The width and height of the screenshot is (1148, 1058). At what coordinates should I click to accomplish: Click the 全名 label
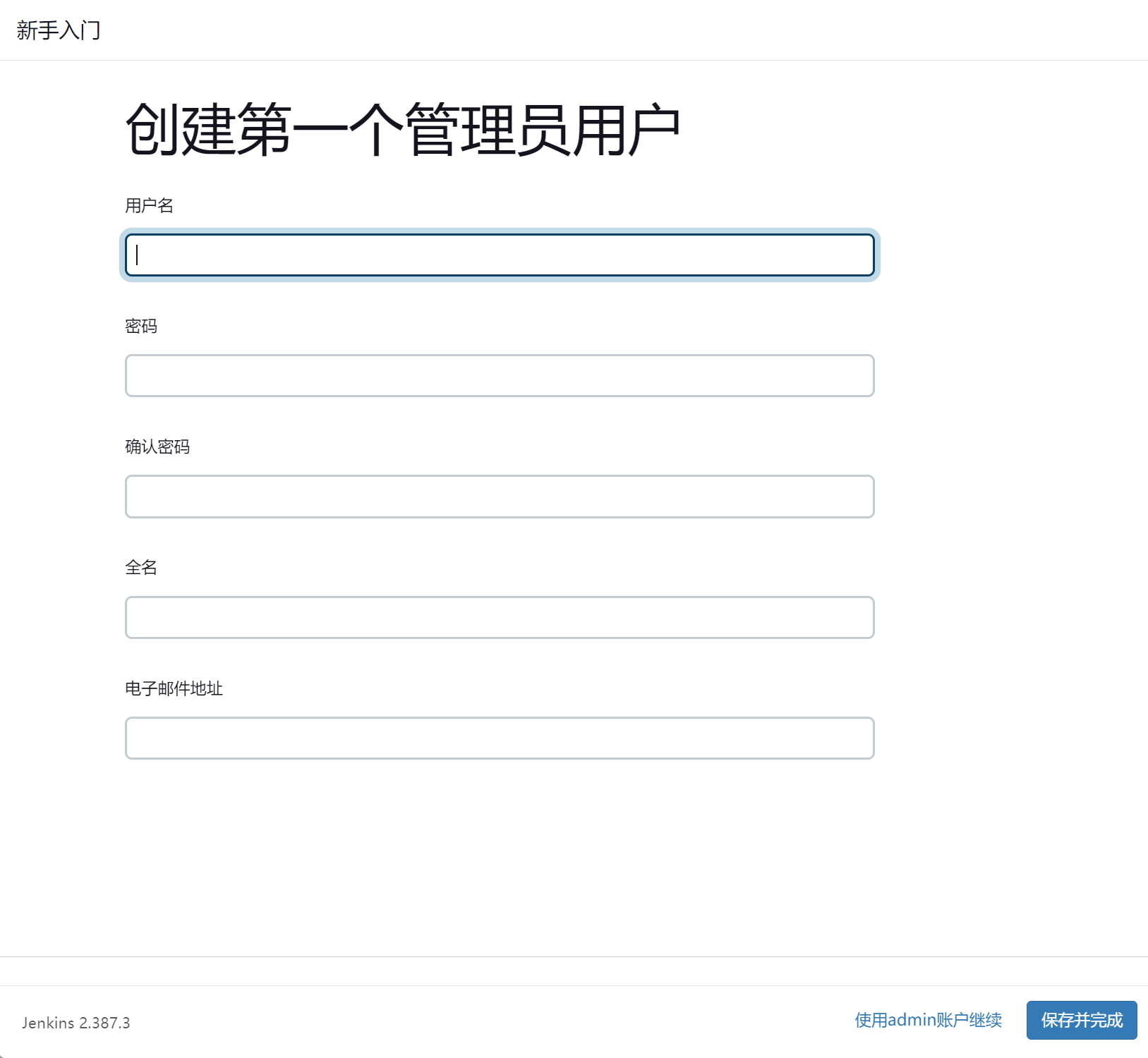click(x=141, y=567)
